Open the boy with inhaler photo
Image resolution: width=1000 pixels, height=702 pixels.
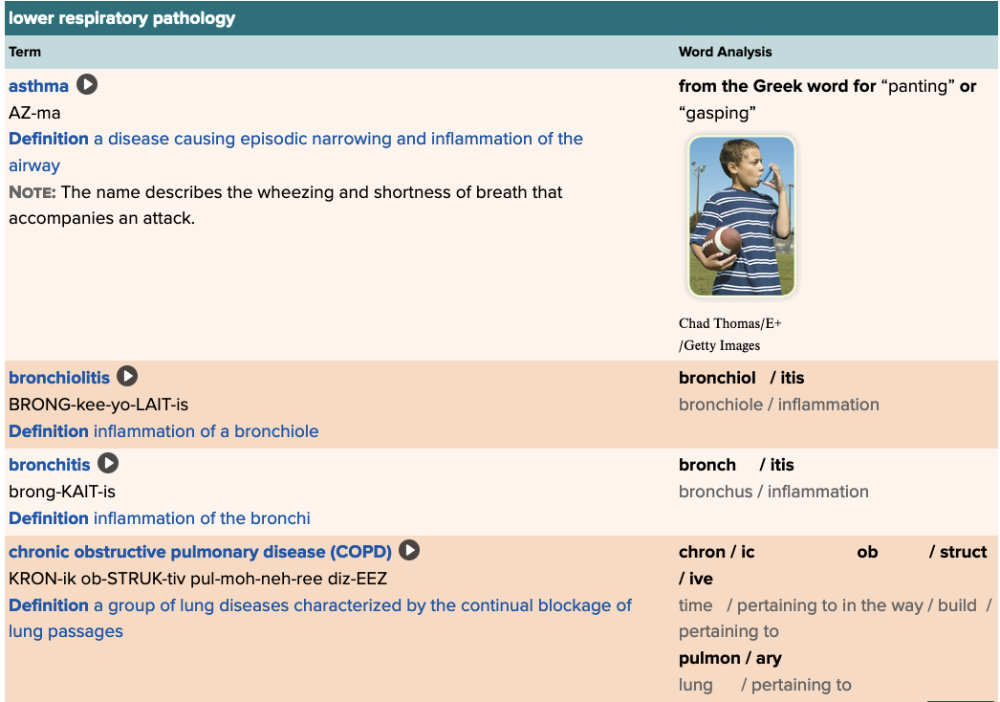coord(741,216)
